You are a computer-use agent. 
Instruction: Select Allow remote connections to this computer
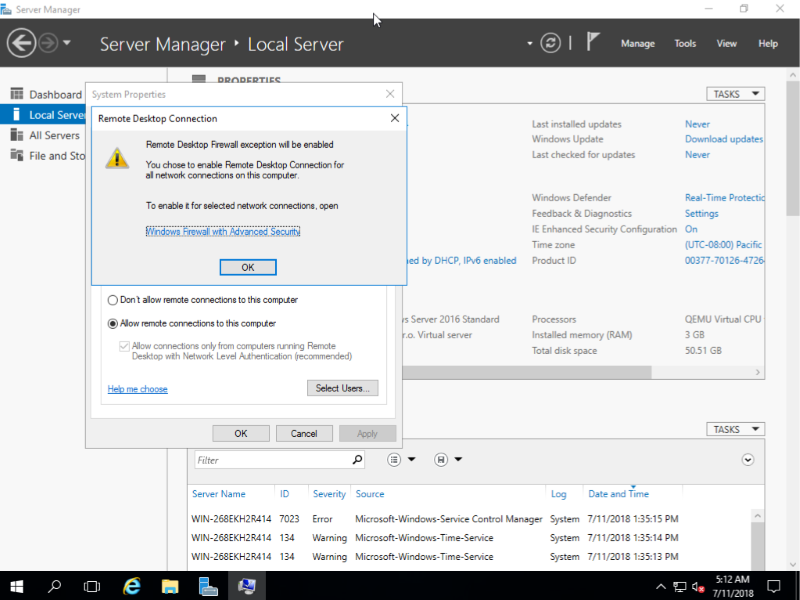[x=112, y=323]
